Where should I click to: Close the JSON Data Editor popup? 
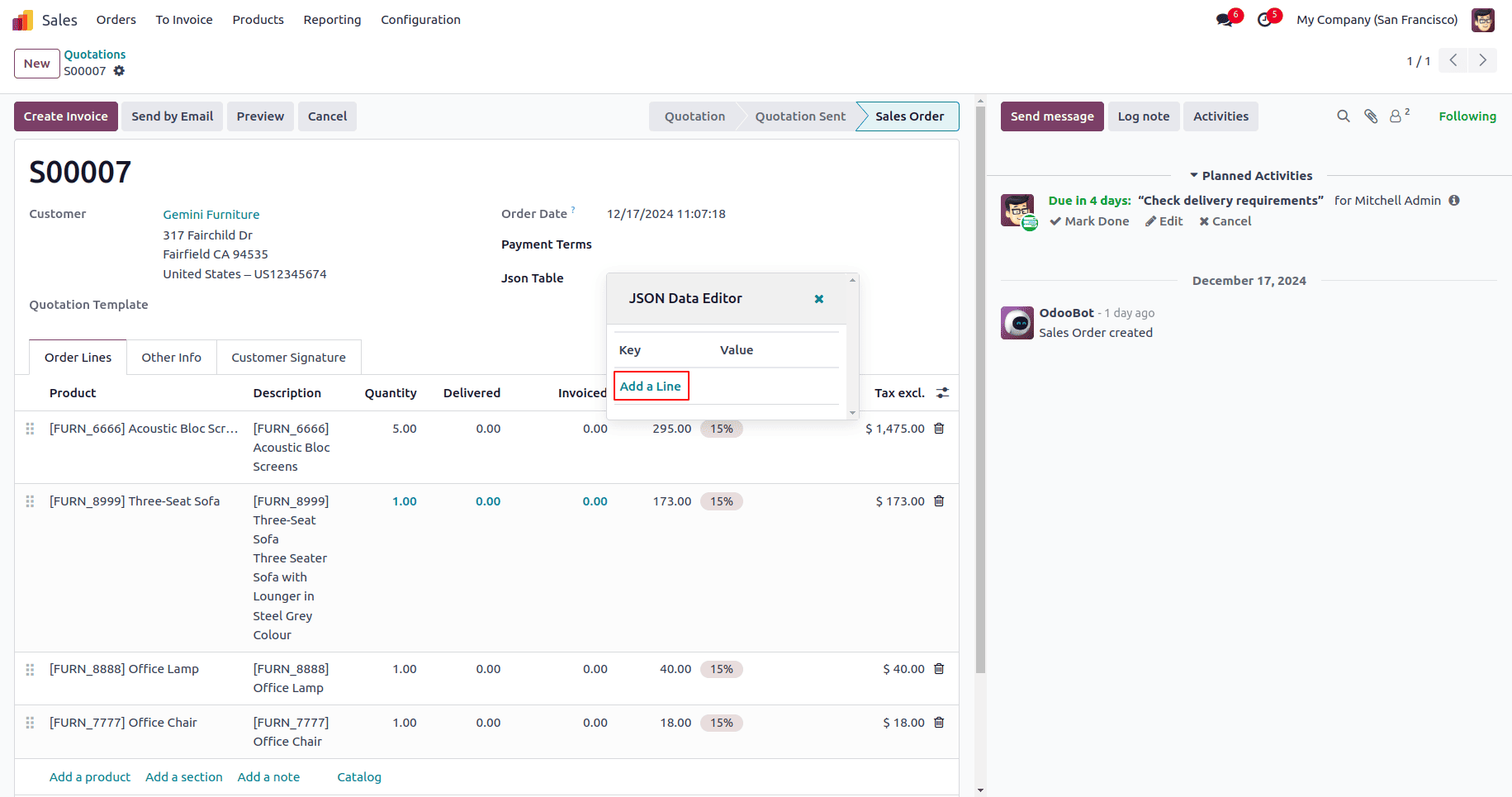(819, 299)
